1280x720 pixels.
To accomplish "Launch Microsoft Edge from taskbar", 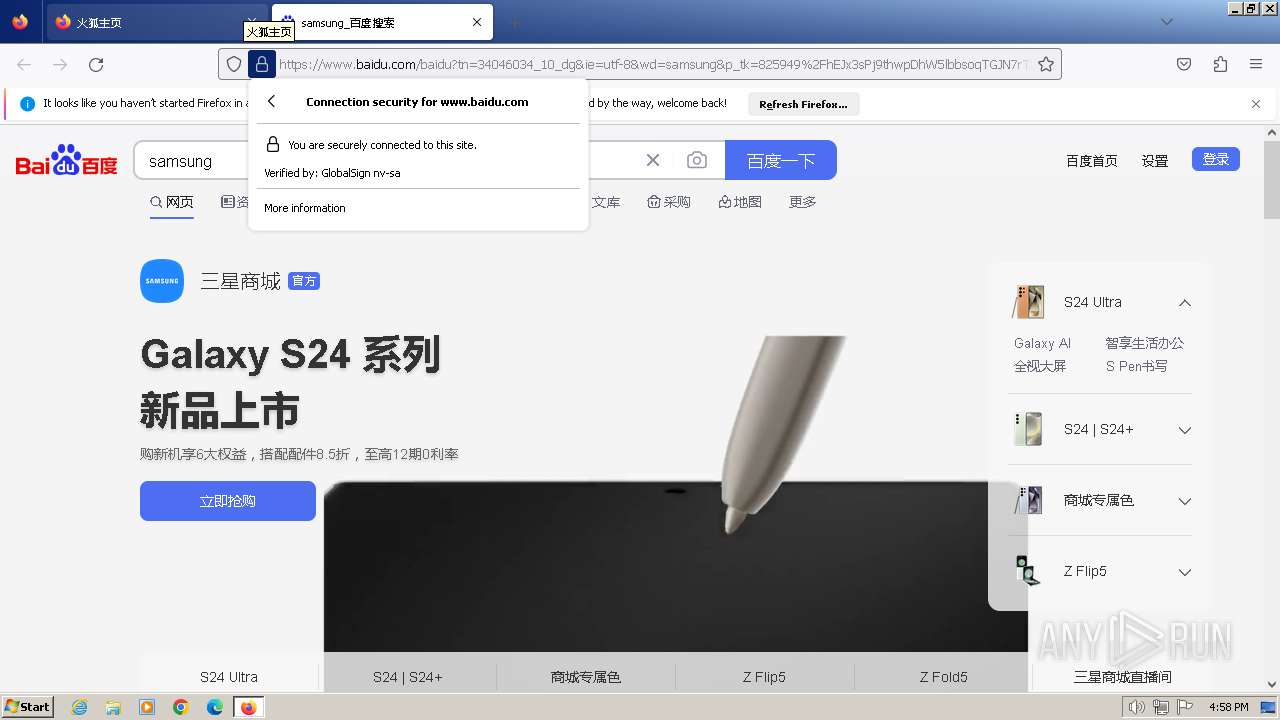I will pos(215,707).
